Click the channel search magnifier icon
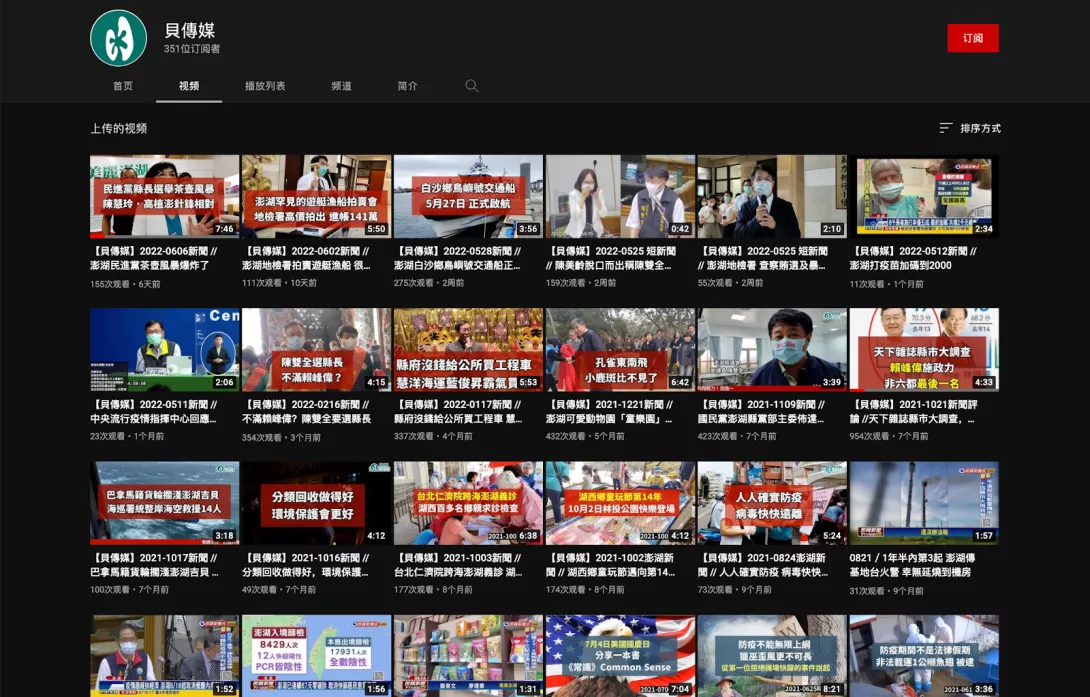Screen dimensions: 1090x697 pos(472,86)
